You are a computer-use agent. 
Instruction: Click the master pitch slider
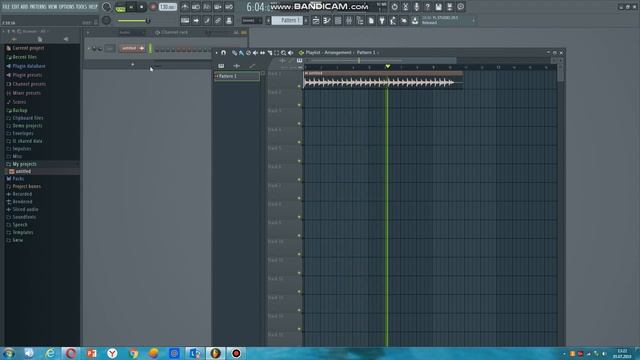[x=134, y=21]
